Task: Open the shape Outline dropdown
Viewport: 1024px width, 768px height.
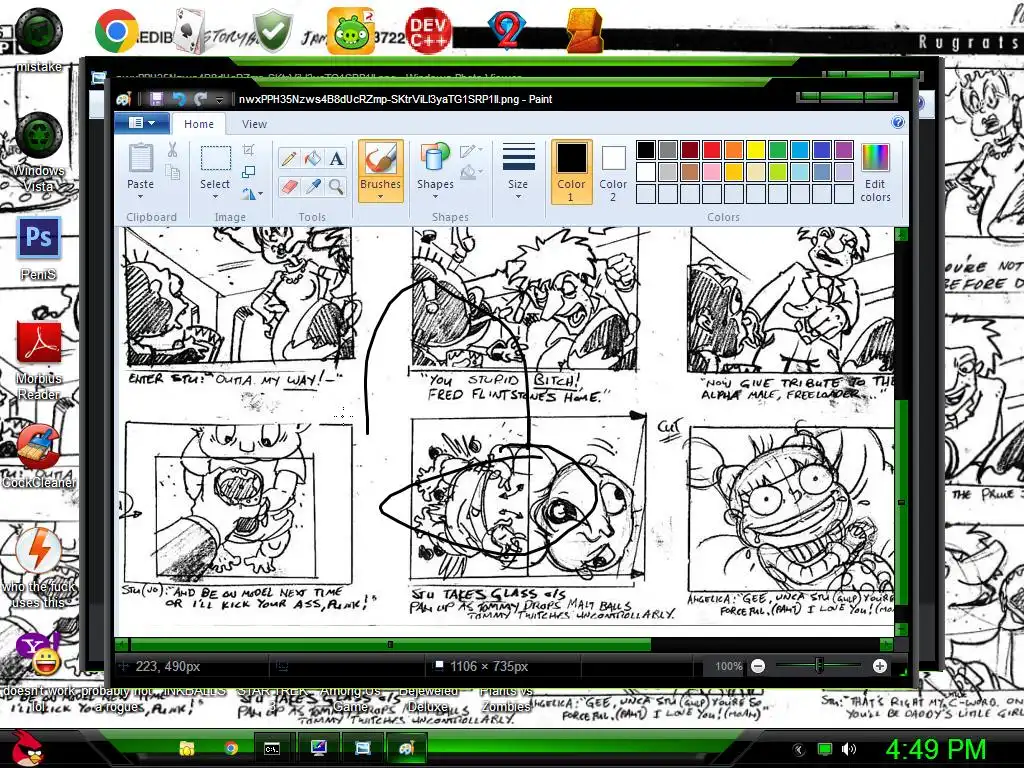Action: [471, 151]
